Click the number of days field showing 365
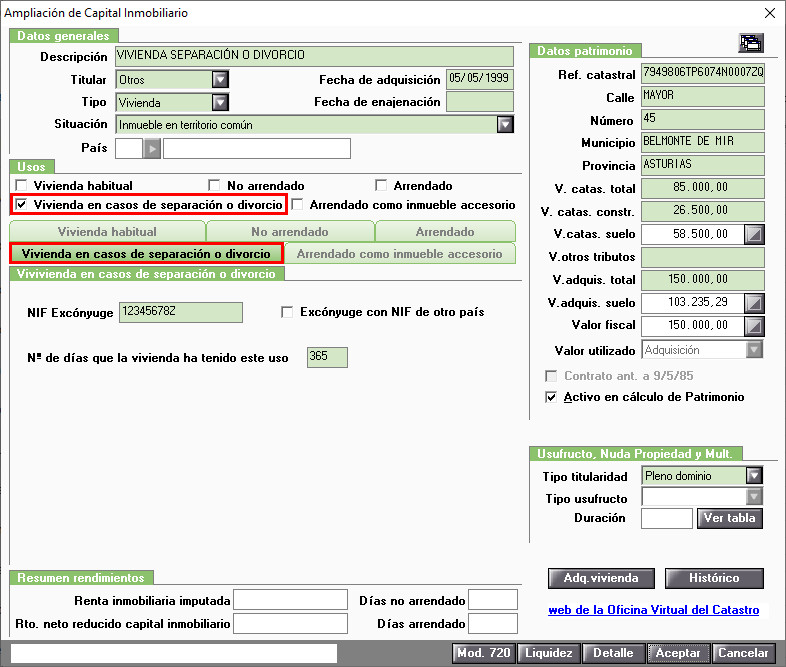Viewport: 786px width, 667px height. pos(327,357)
